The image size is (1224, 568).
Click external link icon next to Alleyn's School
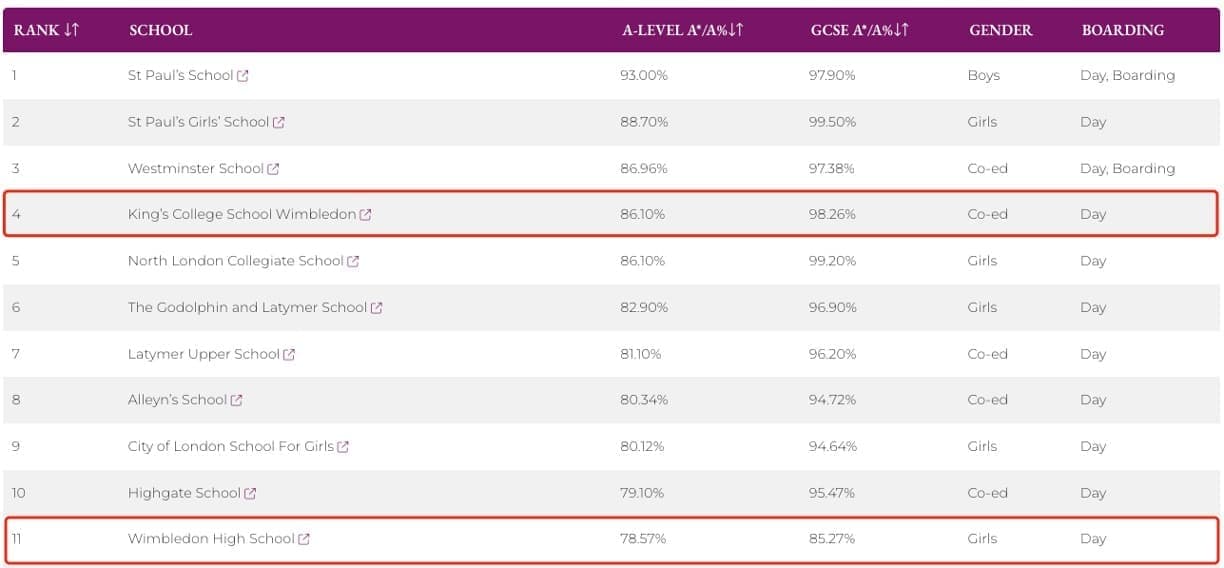tap(237, 400)
